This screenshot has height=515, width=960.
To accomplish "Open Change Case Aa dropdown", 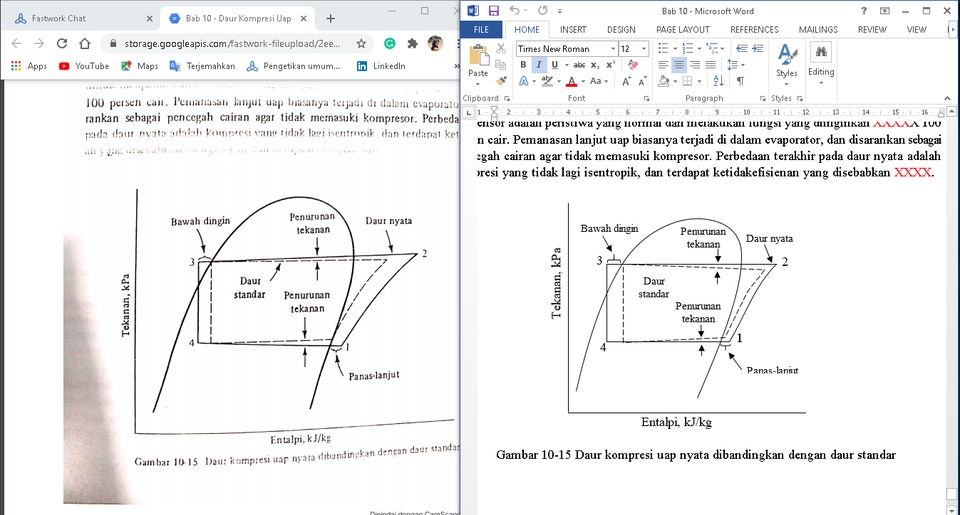I will [598, 81].
